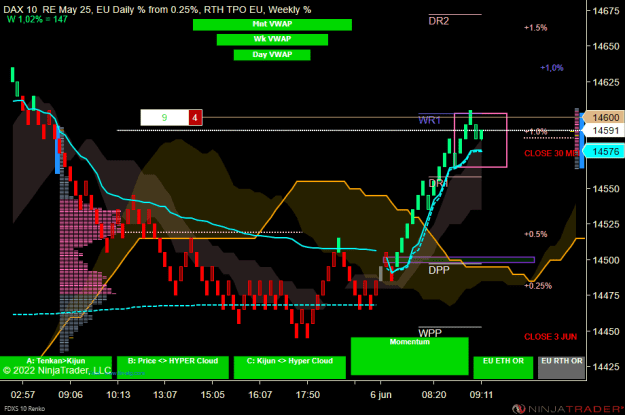Click the +1.5% level label
Viewport: 625px width, 415px height.
coord(536,28)
